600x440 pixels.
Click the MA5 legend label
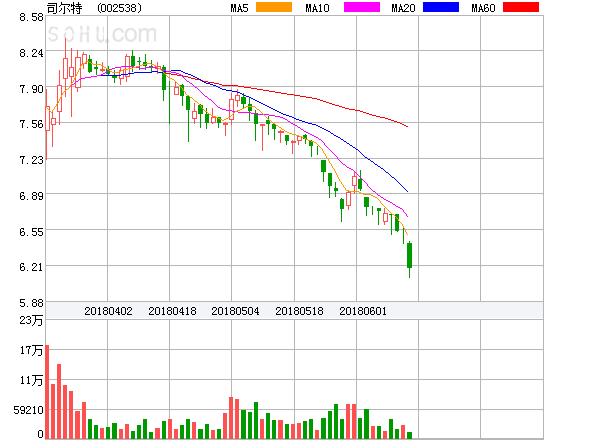coord(240,8)
